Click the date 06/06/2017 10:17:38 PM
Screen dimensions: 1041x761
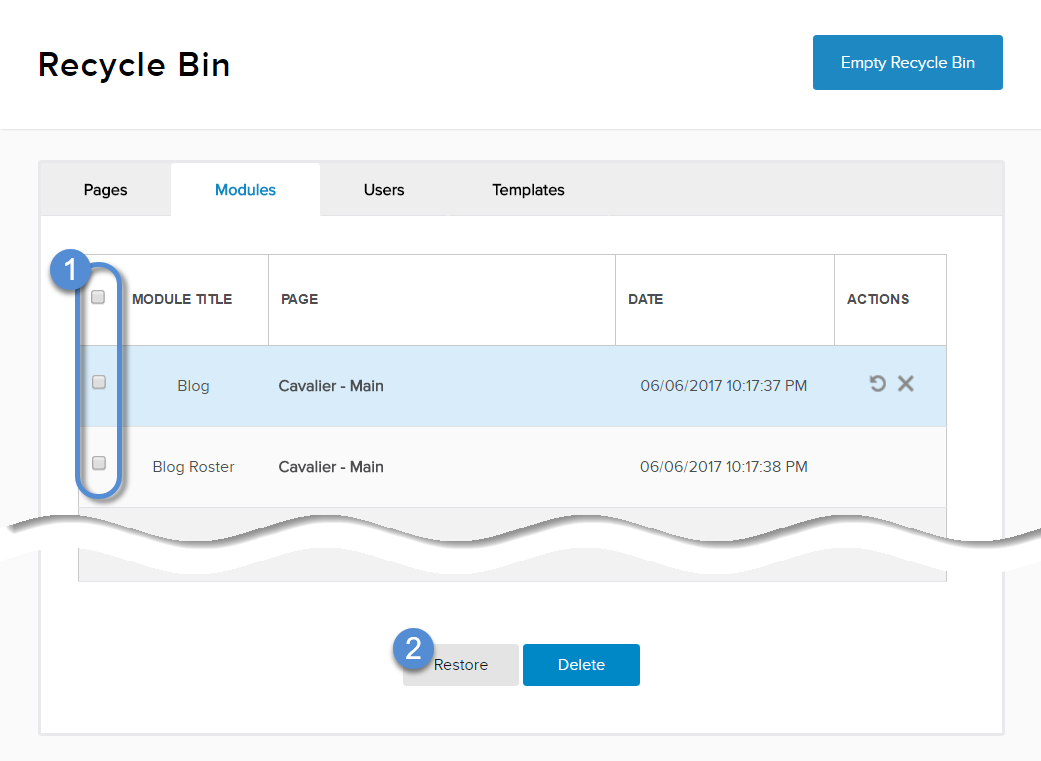724,467
